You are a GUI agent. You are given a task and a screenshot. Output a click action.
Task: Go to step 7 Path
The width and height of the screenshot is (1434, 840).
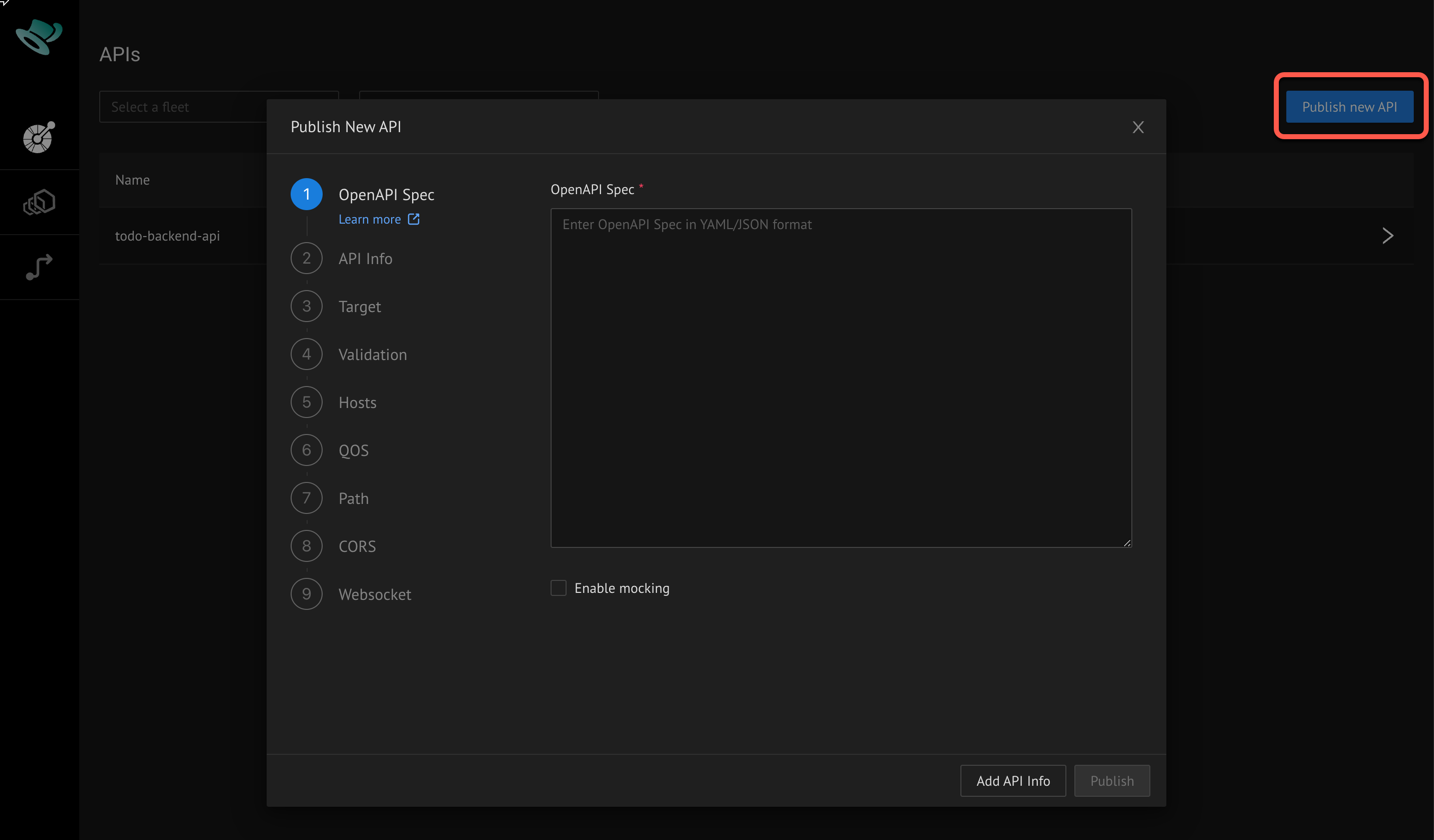tap(330, 498)
